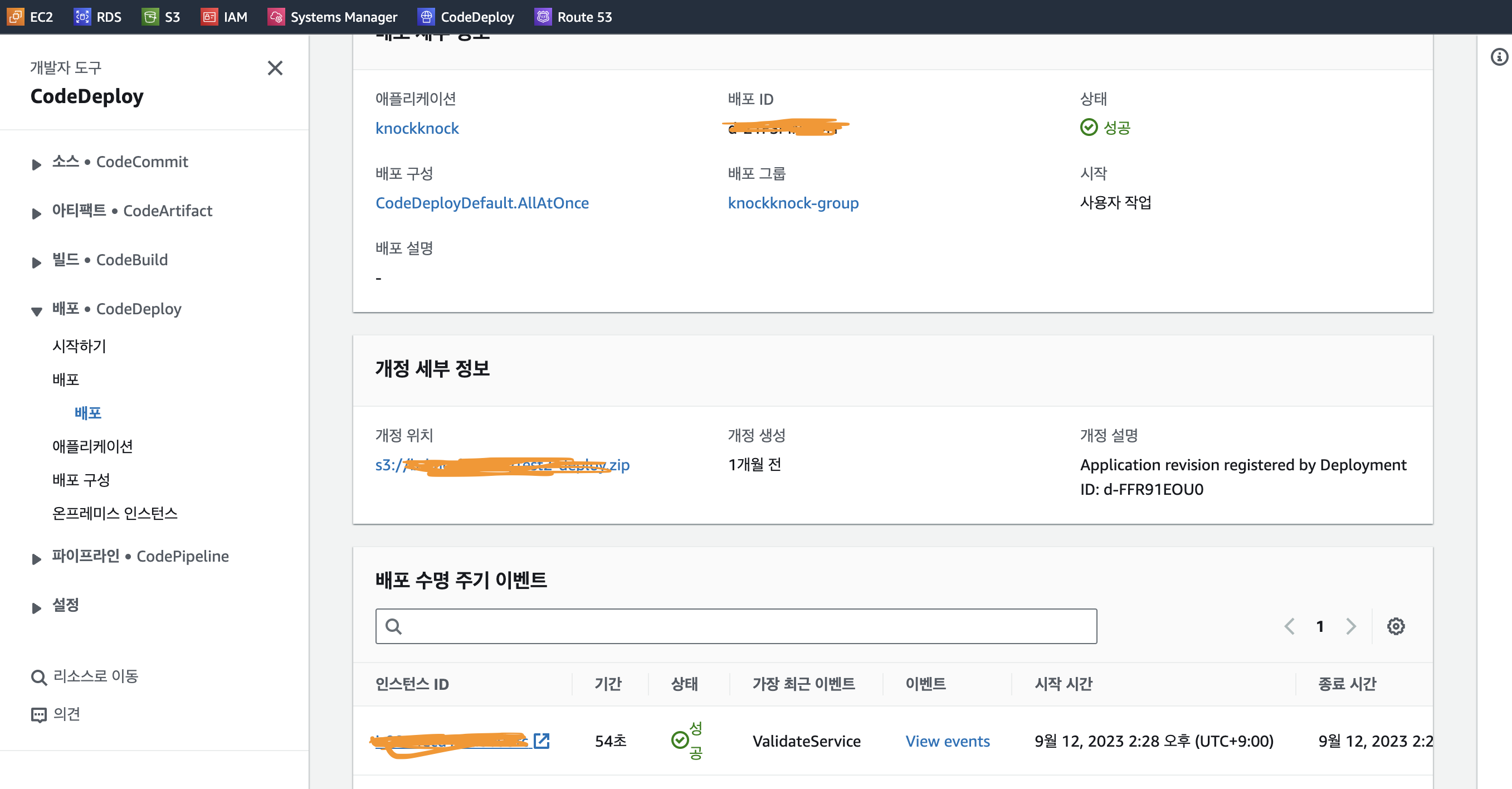Go to the next page arrow
This screenshot has width=1512, height=789.
pyautogui.click(x=1350, y=626)
